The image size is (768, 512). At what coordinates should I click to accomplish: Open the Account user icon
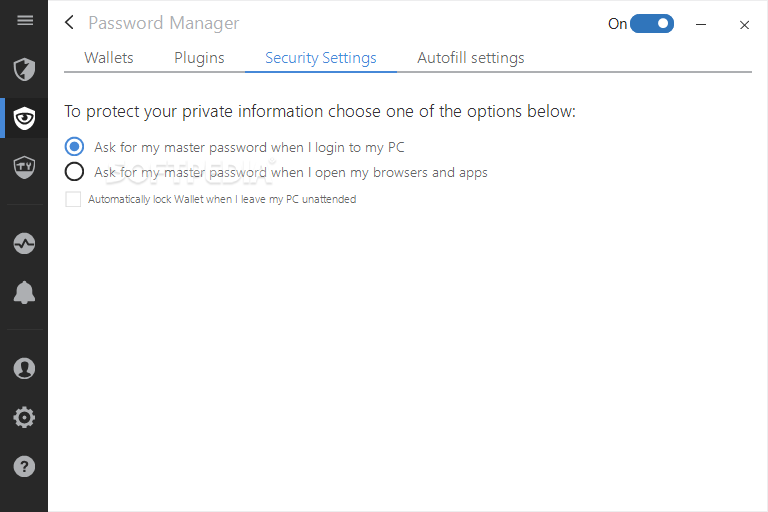click(24, 368)
